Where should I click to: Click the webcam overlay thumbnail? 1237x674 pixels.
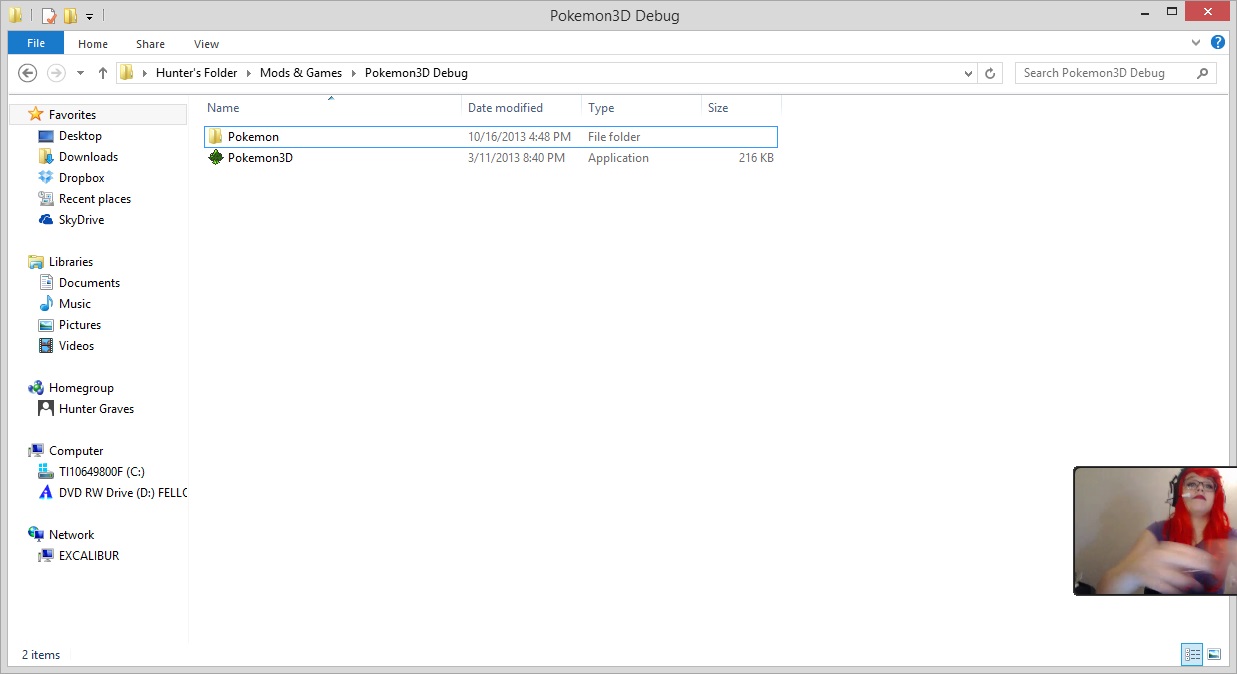[1155, 531]
